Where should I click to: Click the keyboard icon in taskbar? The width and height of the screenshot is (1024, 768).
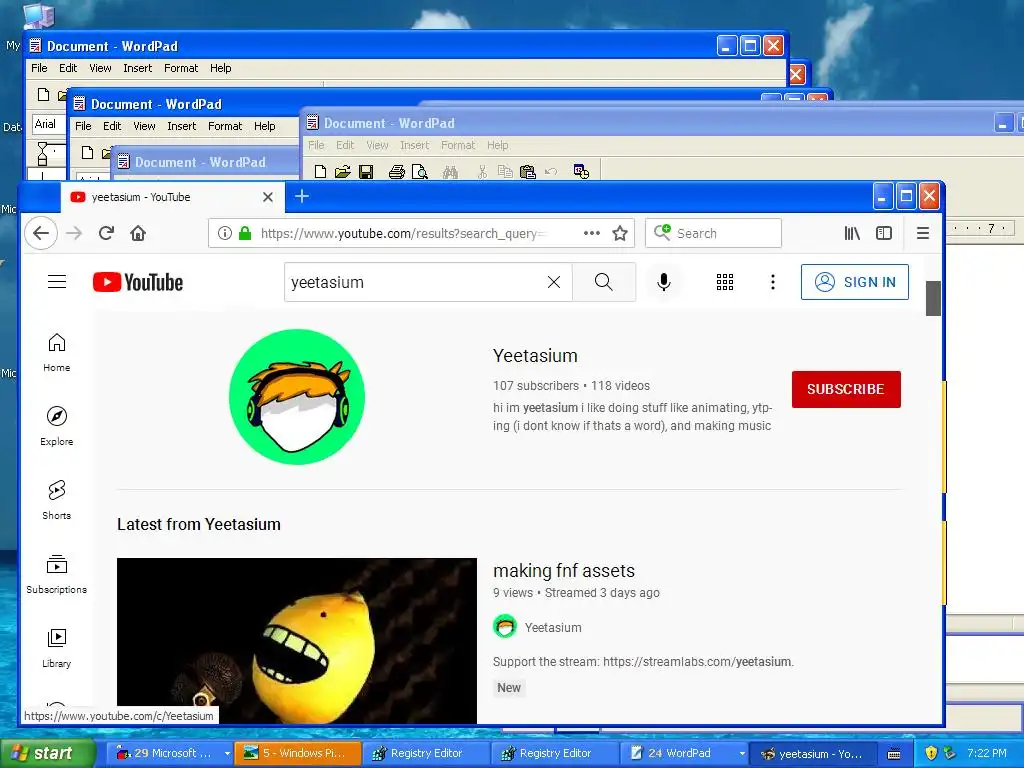[x=894, y=754]
